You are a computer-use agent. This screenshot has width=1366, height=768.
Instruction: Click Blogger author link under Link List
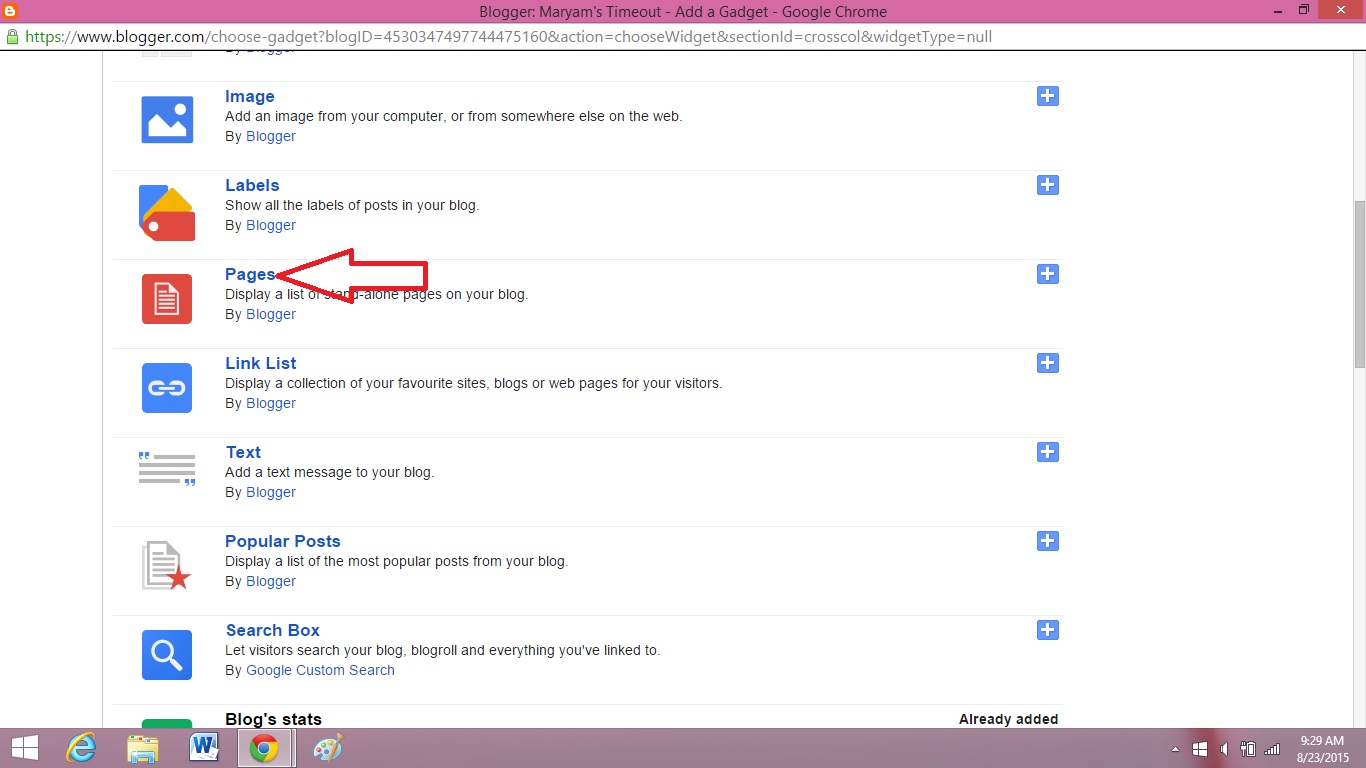[x=271, y=403]
